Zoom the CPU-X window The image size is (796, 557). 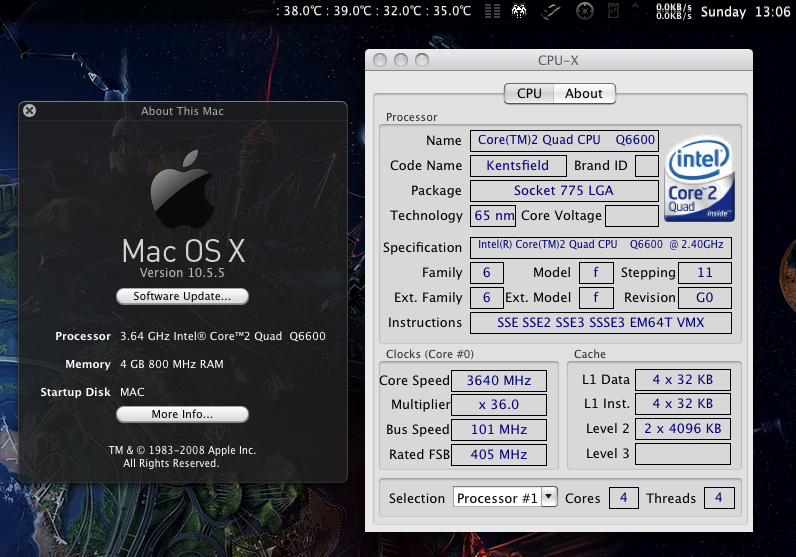coord(421,60)
